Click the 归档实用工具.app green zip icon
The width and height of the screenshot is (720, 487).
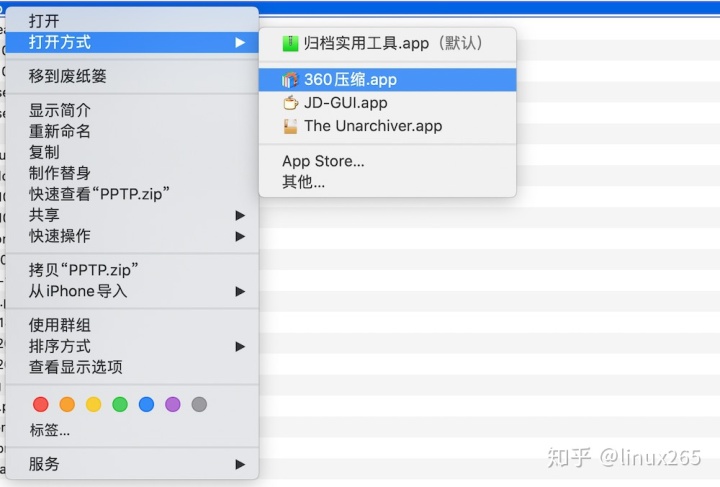coord(290,44)
